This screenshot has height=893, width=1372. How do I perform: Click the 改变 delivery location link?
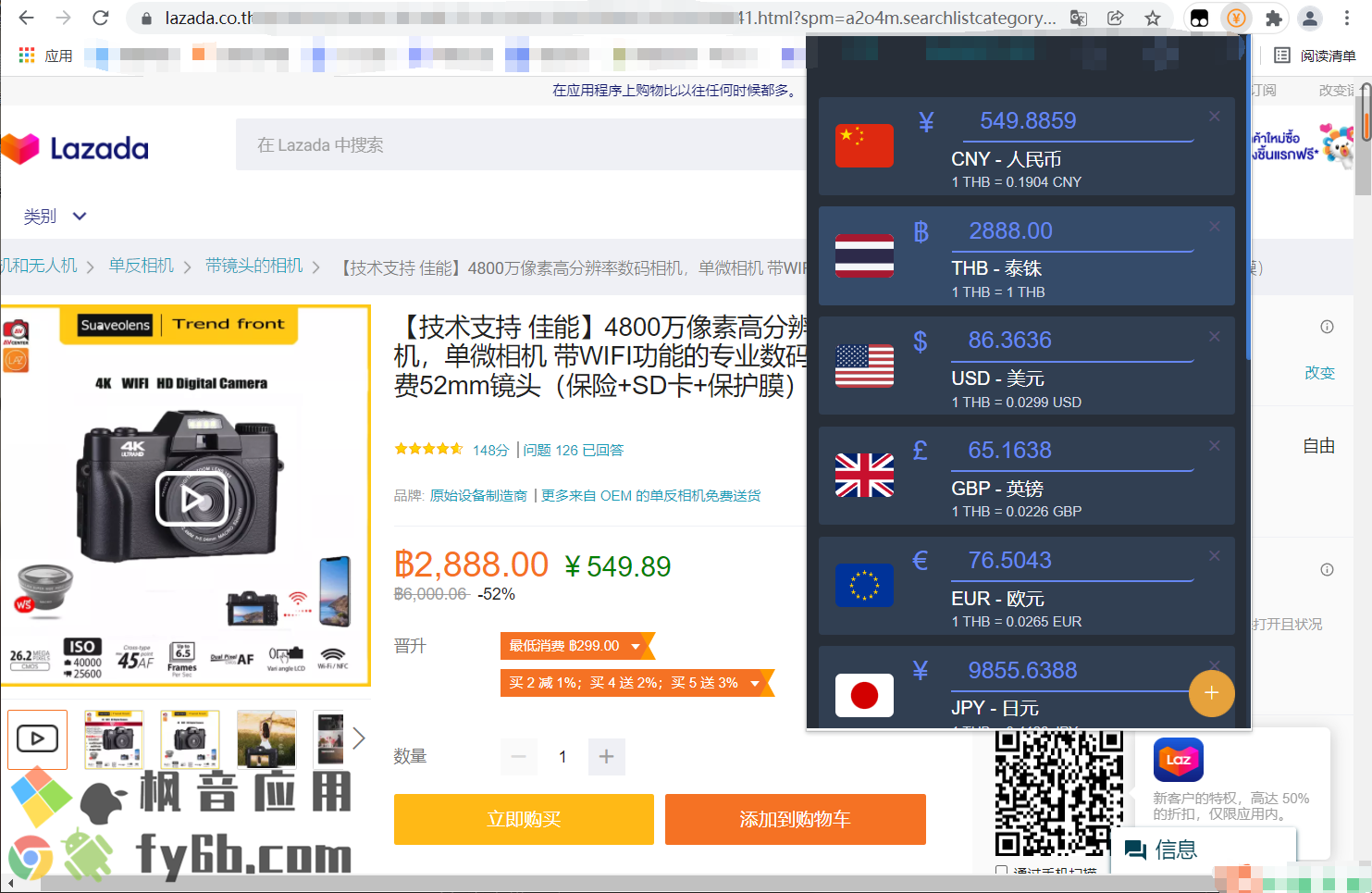[1320, 372]
